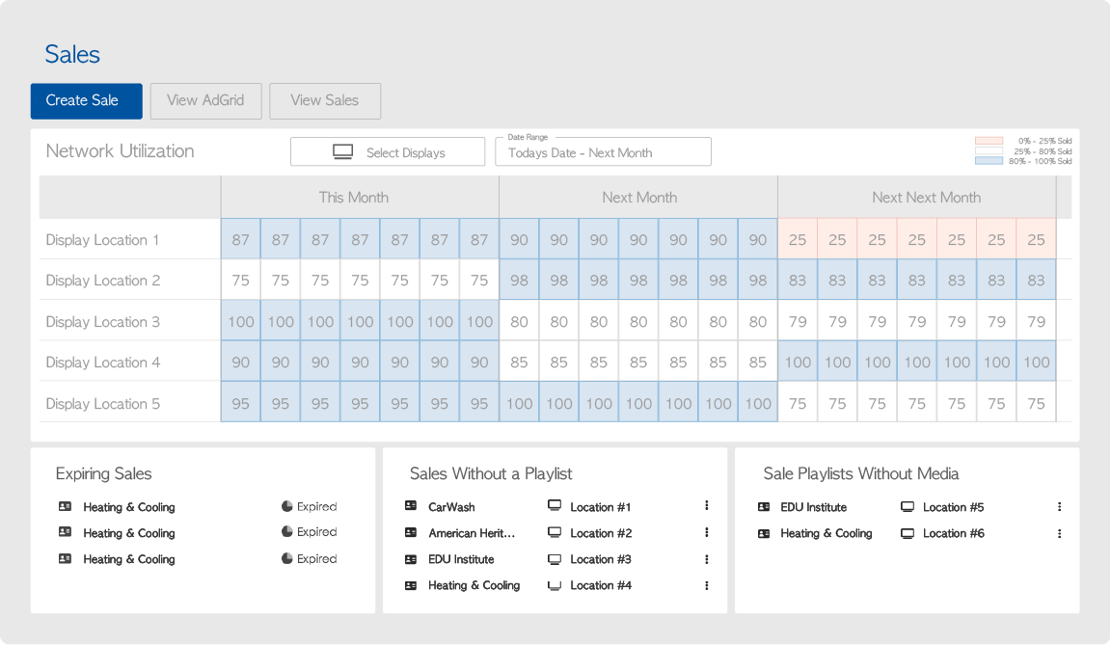Open the American Herit... sale entry
1110x645 pixels.
471,533
